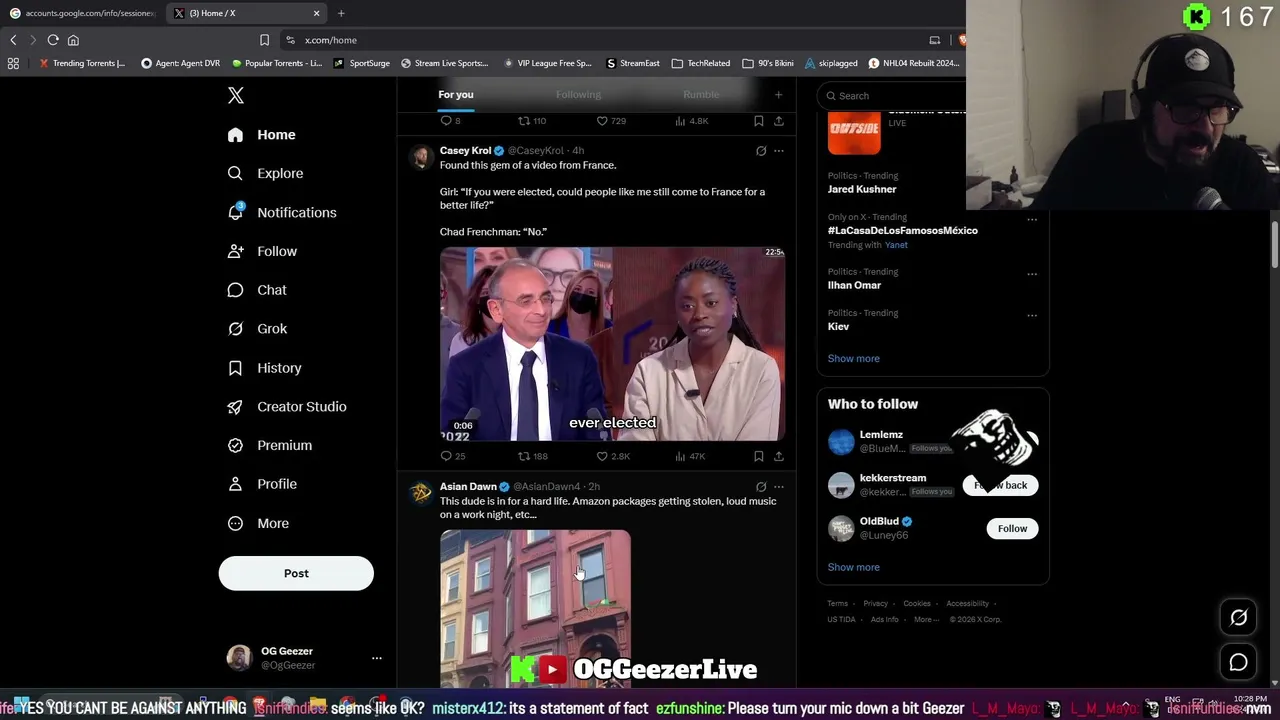Screen dimensions: 1280x720
Task: Open more options for #LaCasaDeLosFamososMéxico trend
Action: click(1032, 219)
